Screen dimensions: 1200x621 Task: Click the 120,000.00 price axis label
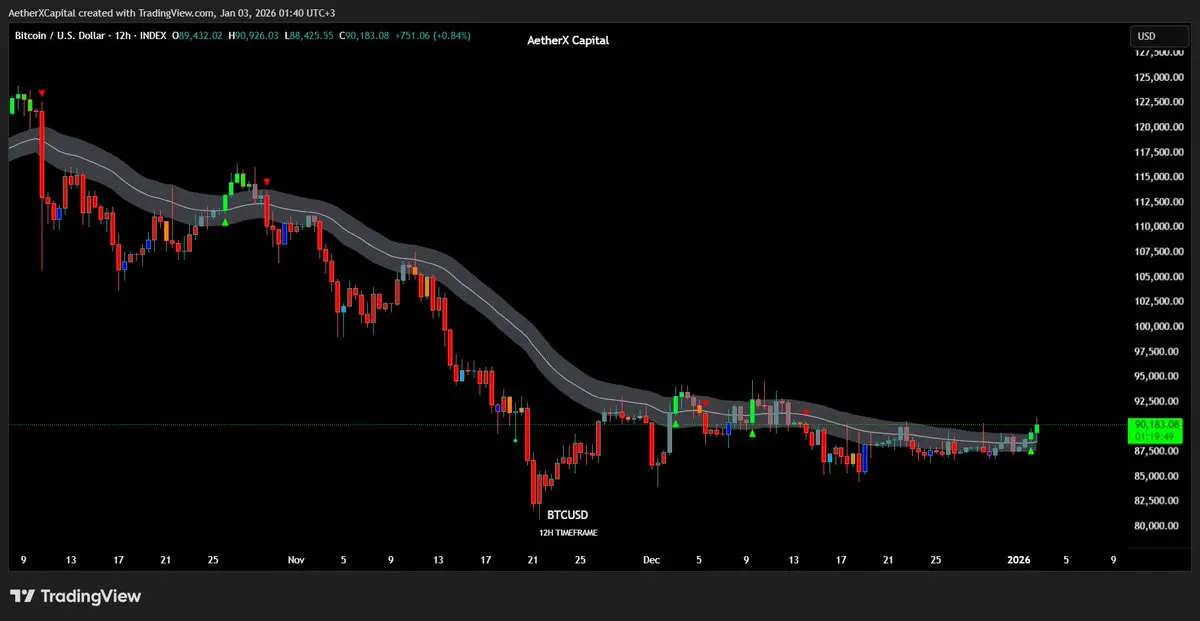tap(1158, 127)
